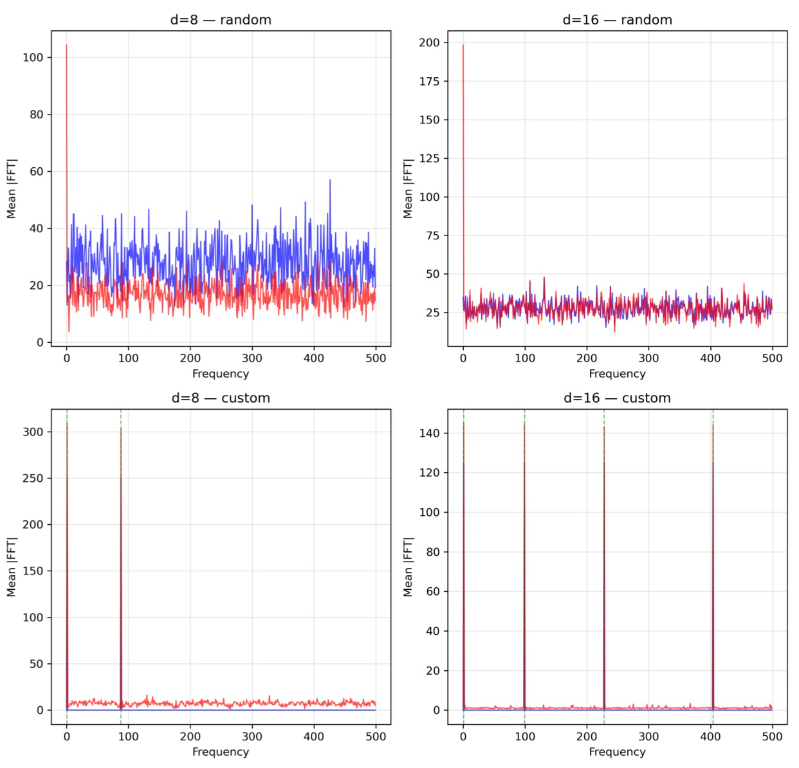Select 'Frequency' label under d=16 random plot
799x768 pixels.
pyautogui.click(x=617, y=374)
